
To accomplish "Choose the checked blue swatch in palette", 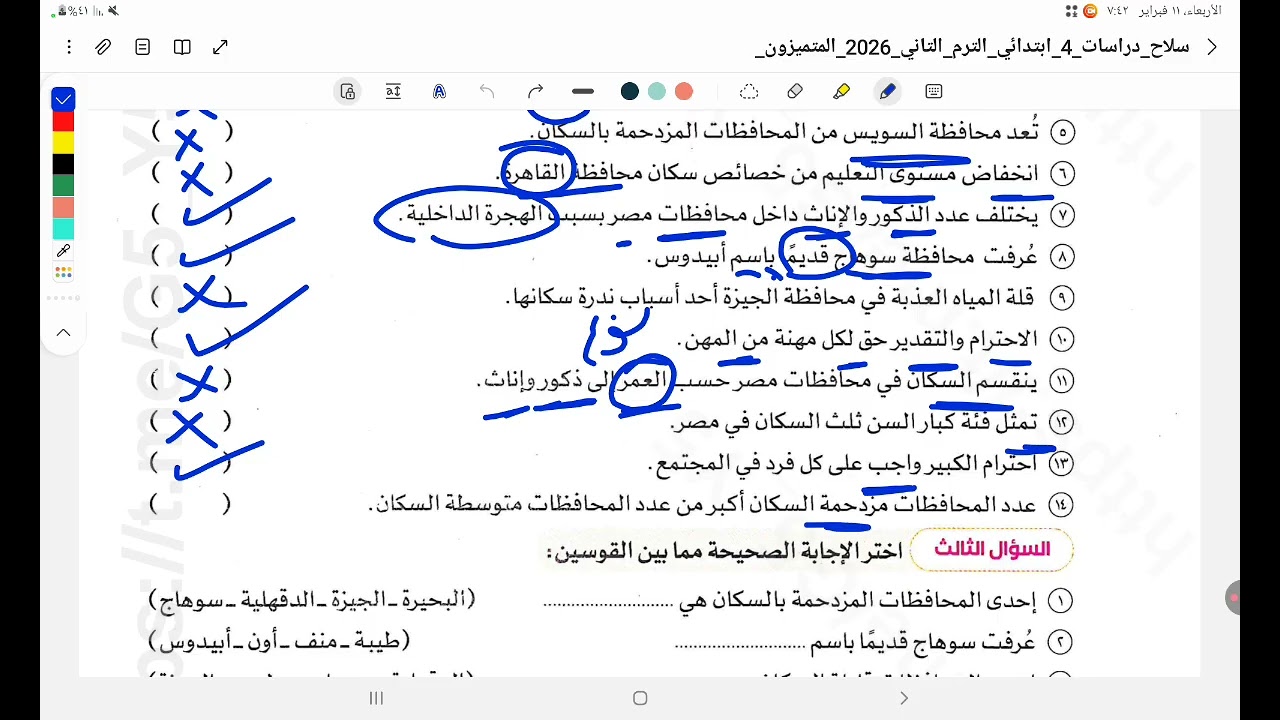I will click(63, 99).
